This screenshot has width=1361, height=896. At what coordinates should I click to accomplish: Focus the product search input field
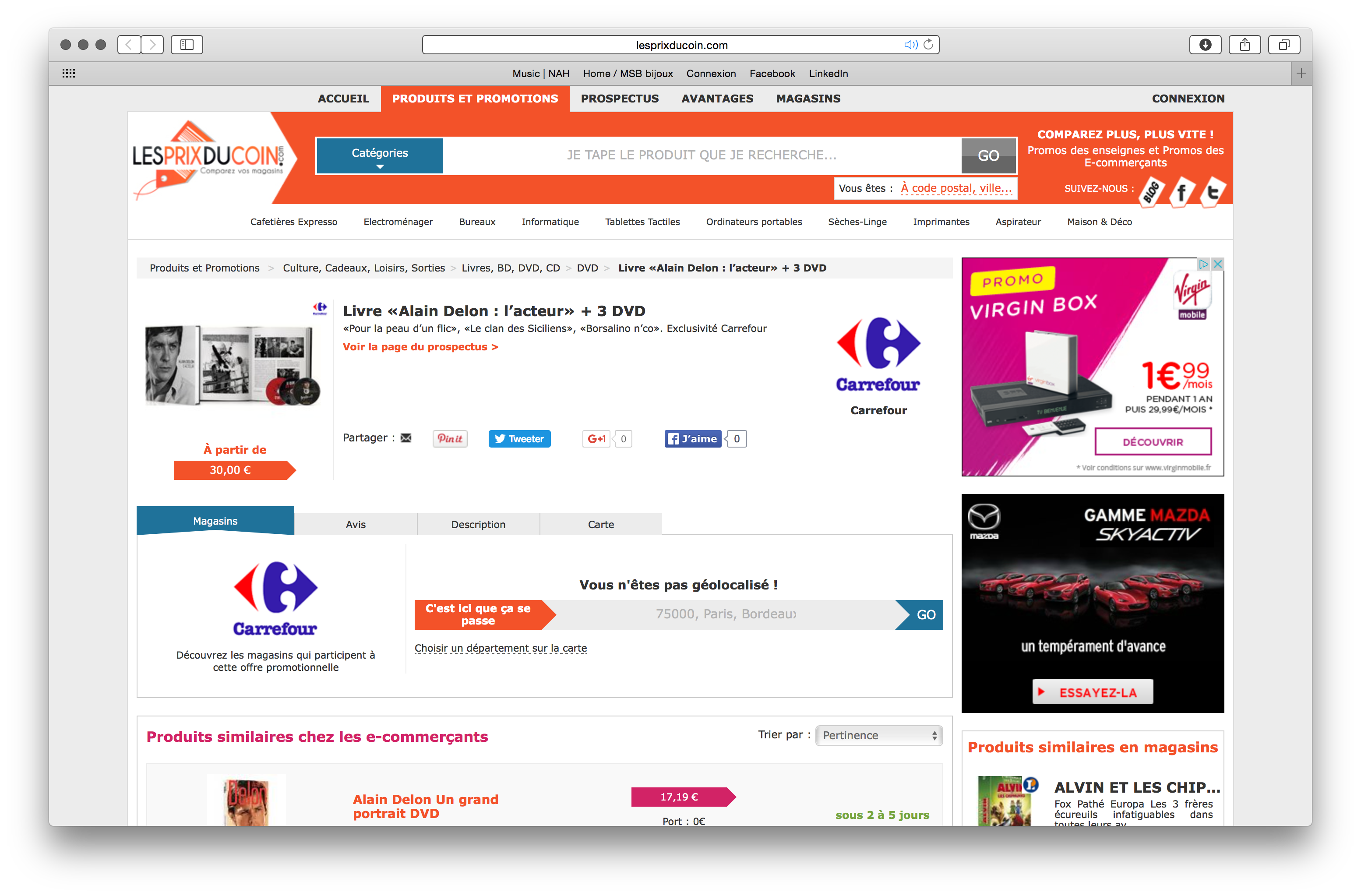click(702, 155)
